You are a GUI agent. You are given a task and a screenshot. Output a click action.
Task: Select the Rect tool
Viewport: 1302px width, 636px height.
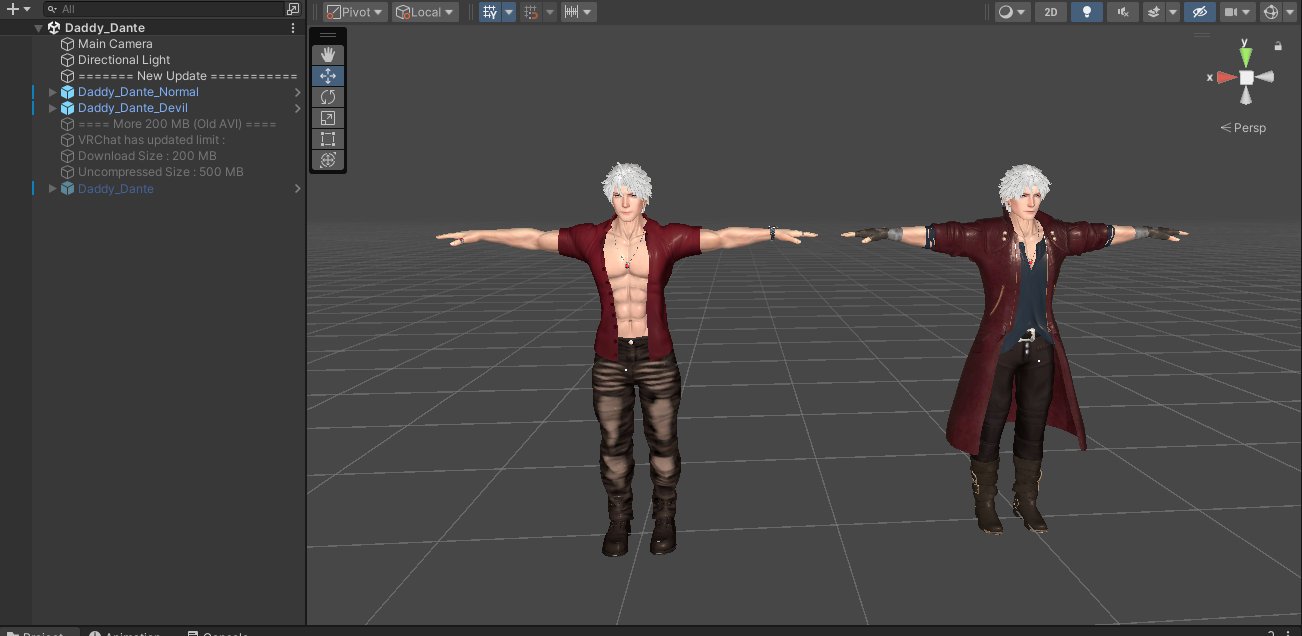coord(328,139)
